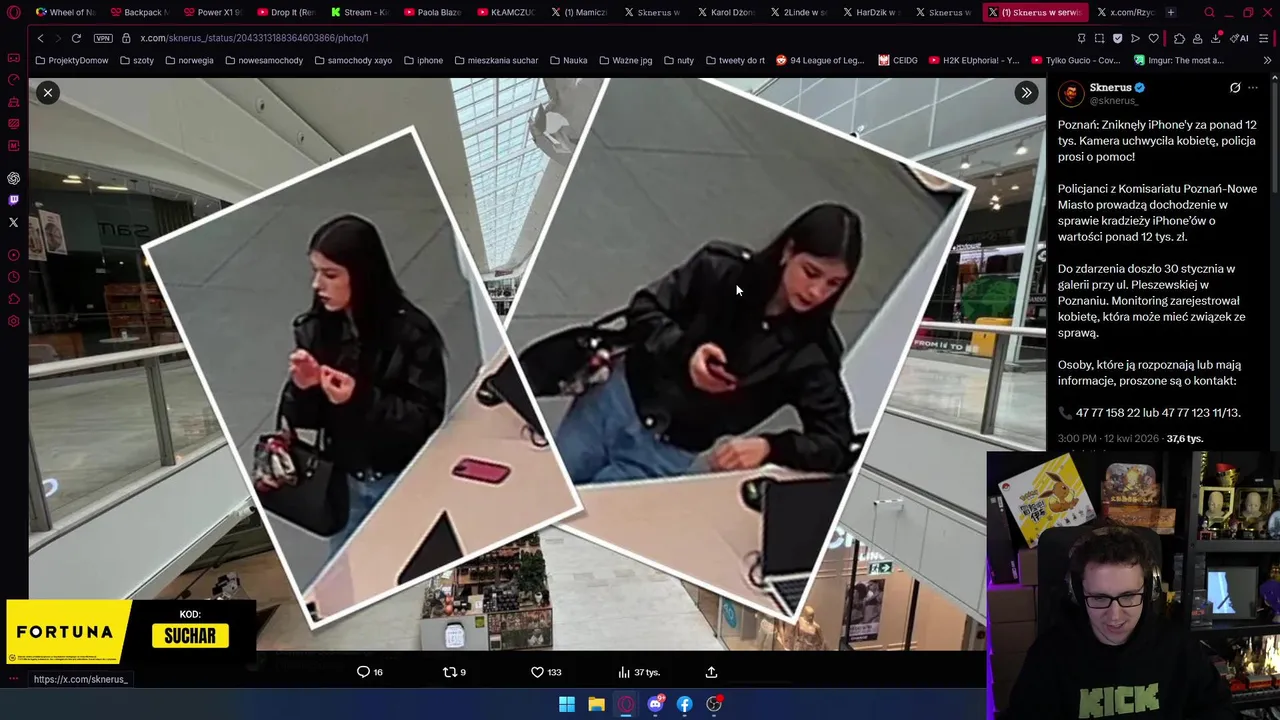Open tab search magnifier icon
Image resolution: width=1280 pixels, height=720 pixels.
pyautogui.click(x=1209, y=12)
